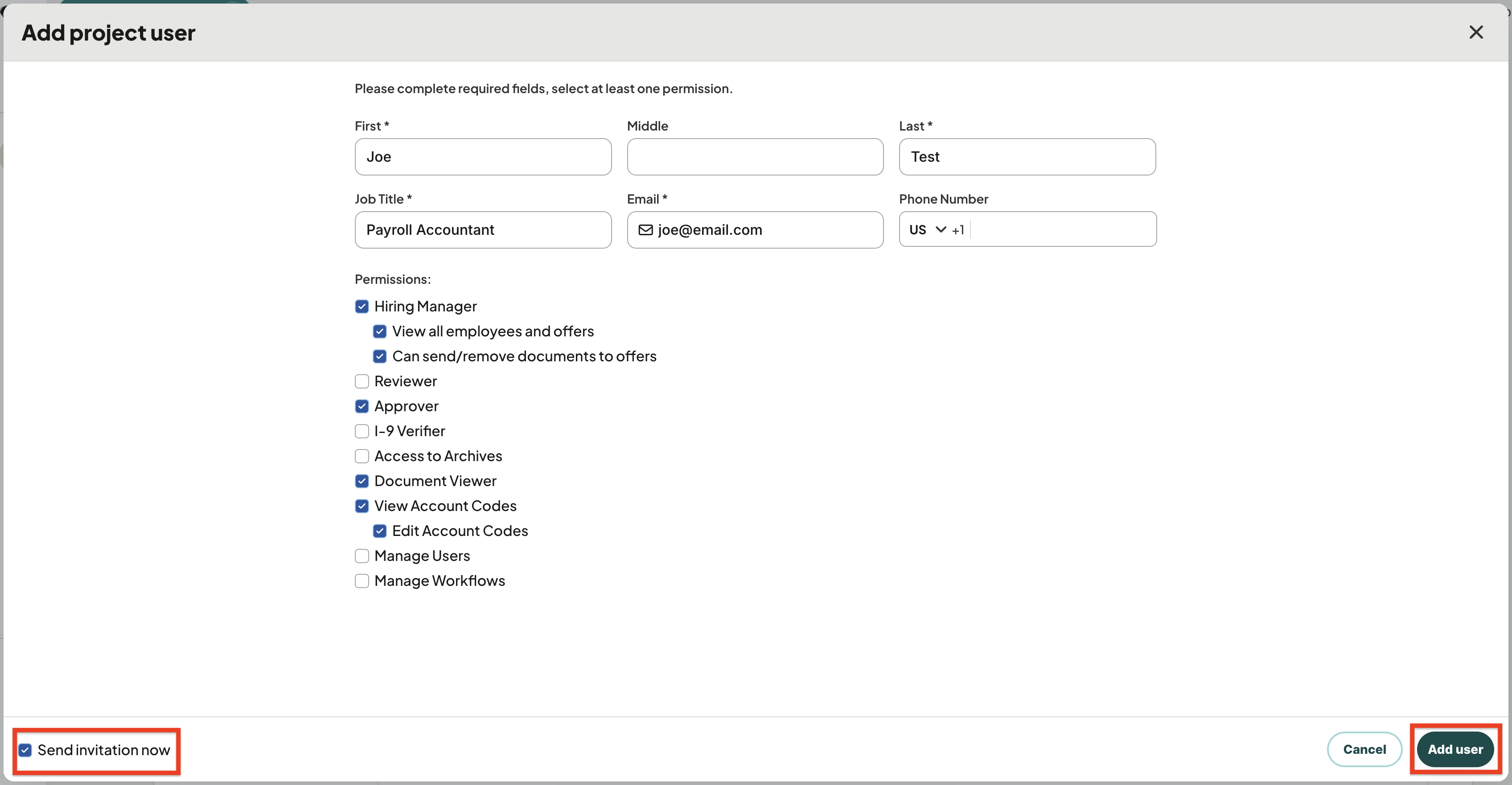1512x785 pixels.
Task: Uncheck the Hiring Manager permission
Action: pos(362,306)
